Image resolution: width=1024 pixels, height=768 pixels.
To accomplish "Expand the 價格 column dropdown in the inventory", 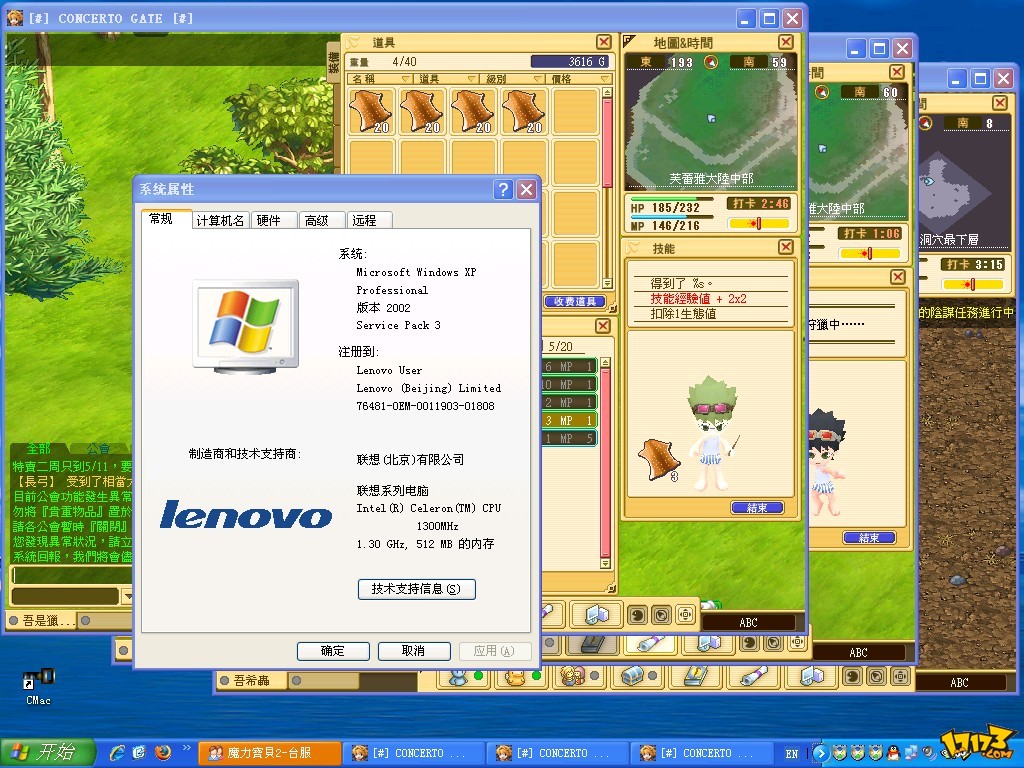I will coord(605,79).
